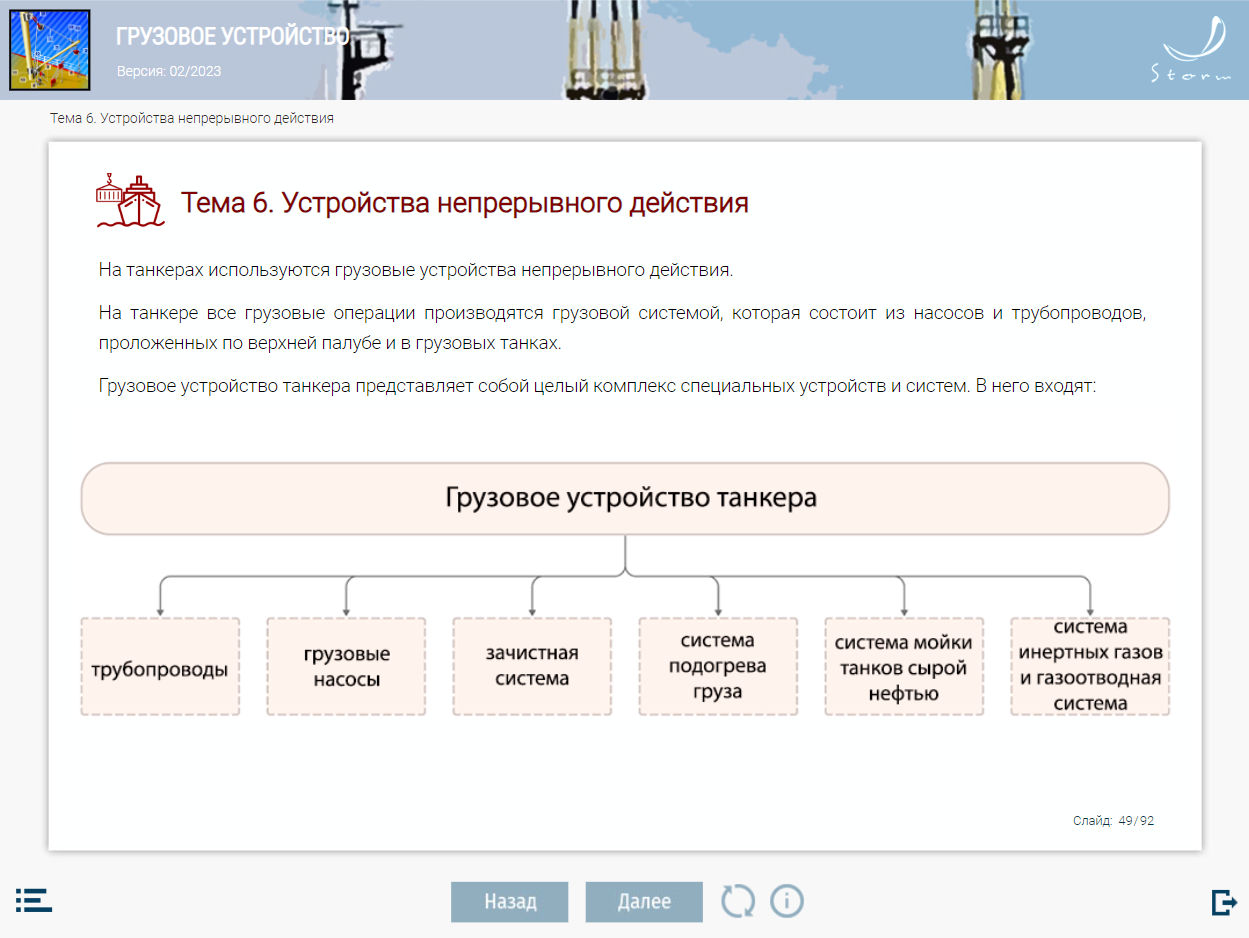Select the система мойки танков сырой нефтью box
This screenshot has height=938, width=1249.
(904, 666)
